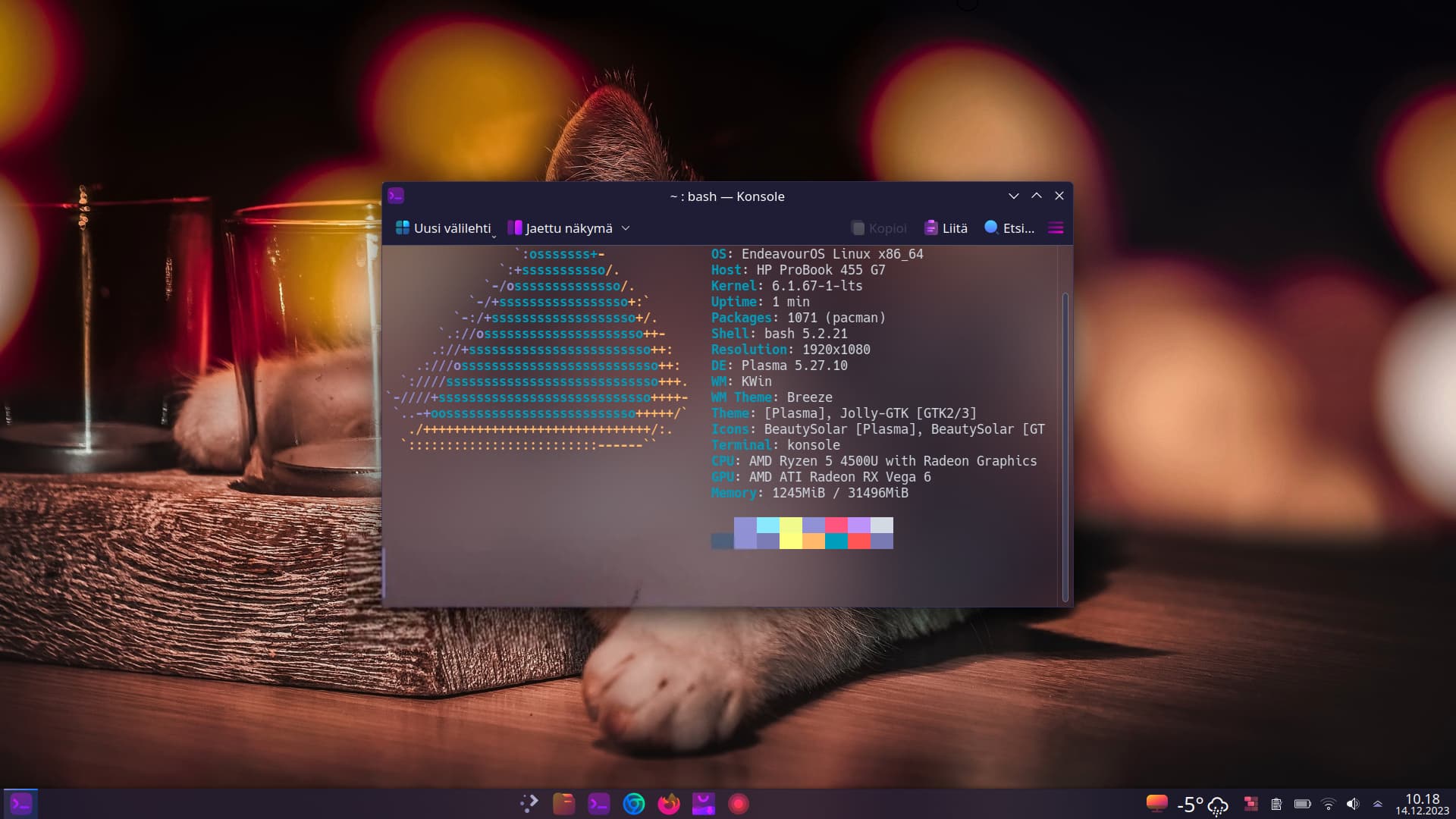The image size is (1456, 819).
Task: Launch the file manager from the taskbar
Action: coord(564,804)
